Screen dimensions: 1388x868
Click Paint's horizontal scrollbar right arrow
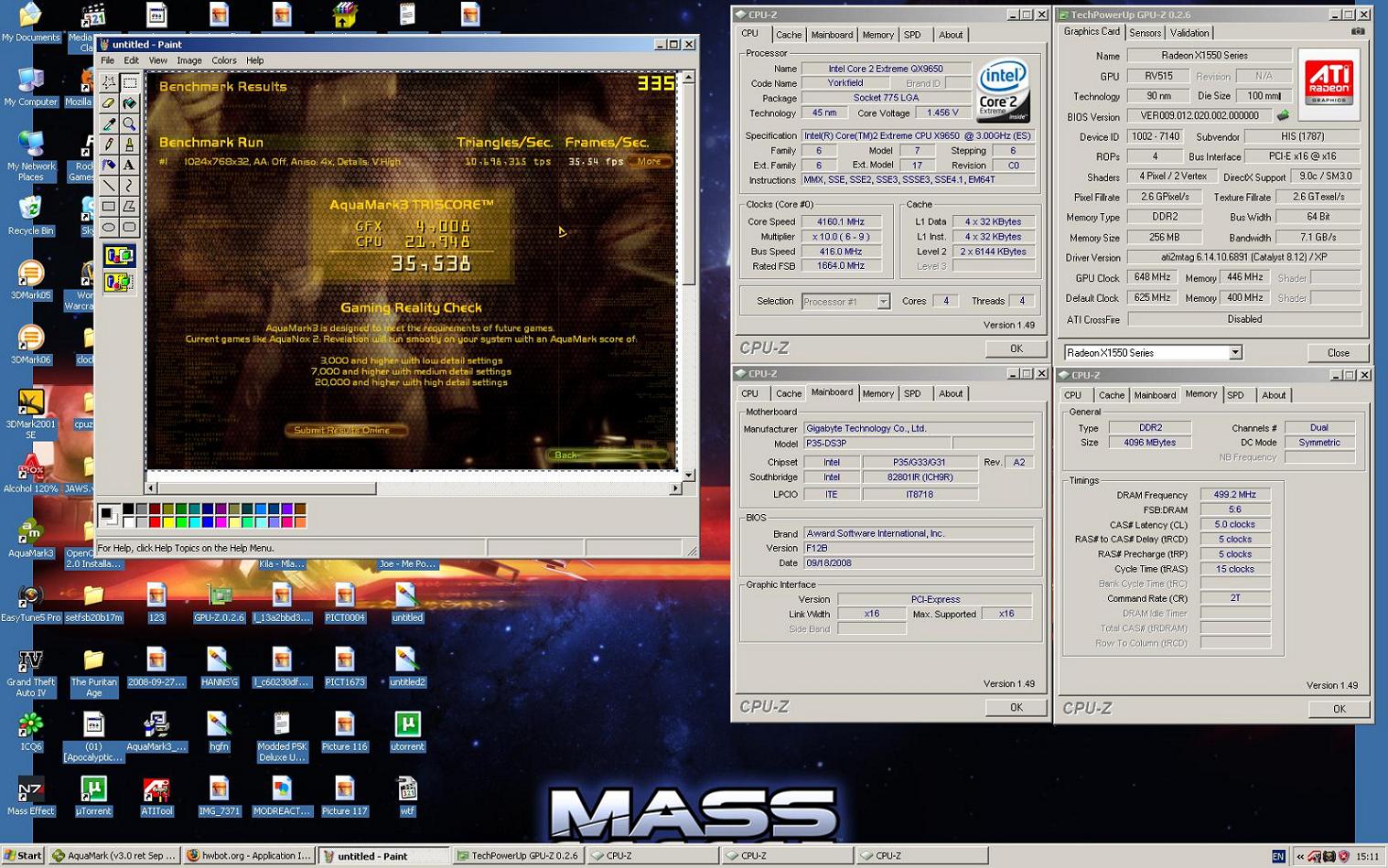pos(675,488)
